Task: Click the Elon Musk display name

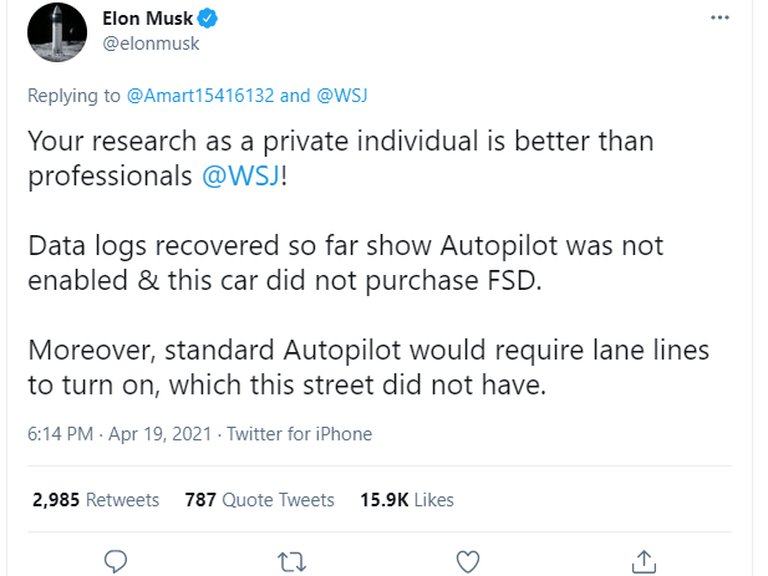Action: 148,19
